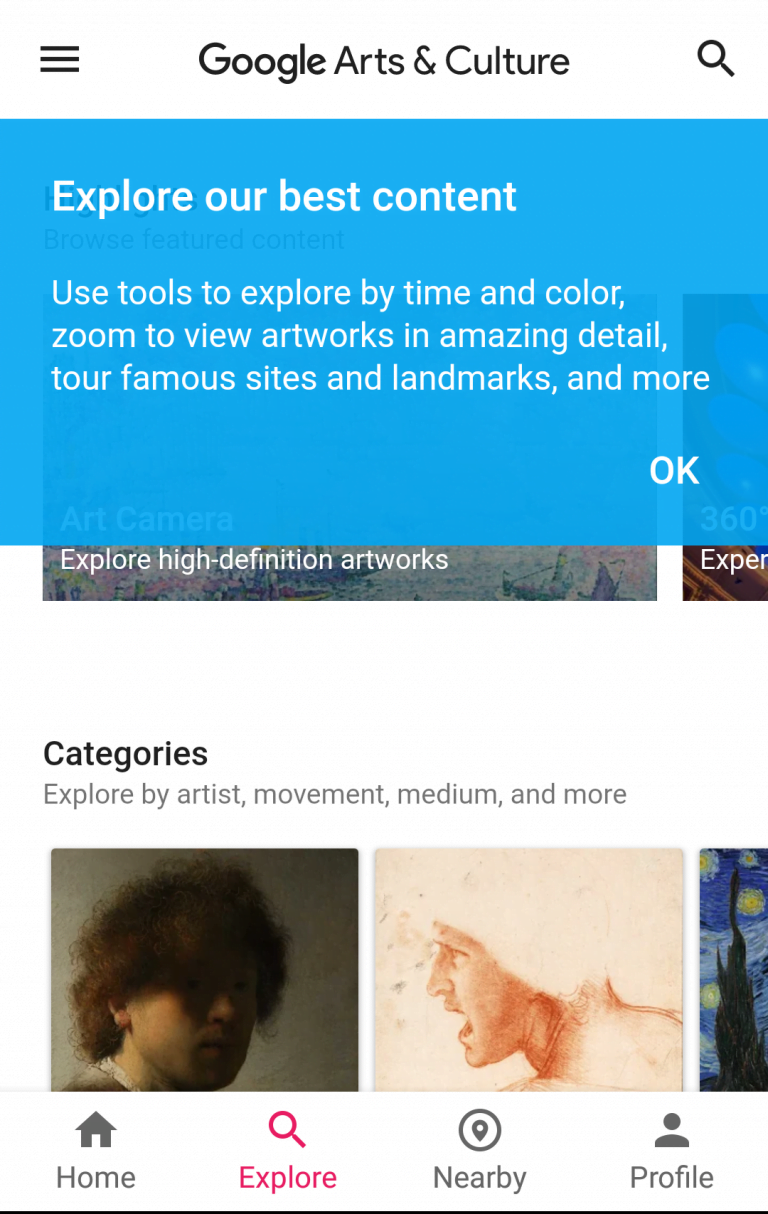
Task: Tap the Home house icon
Action: click(x=96, y=1131)
